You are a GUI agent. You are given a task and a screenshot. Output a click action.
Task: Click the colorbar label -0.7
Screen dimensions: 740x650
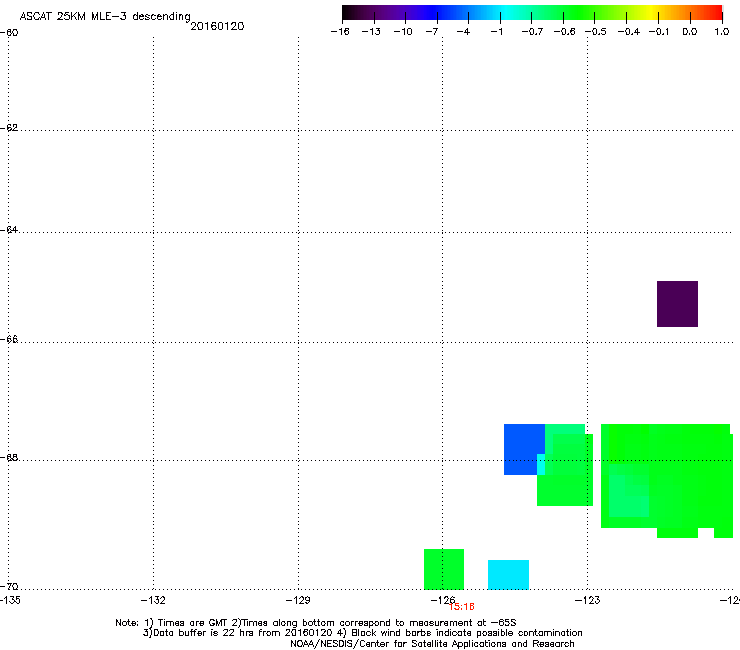pyautogui.click(x=532, y=32)
